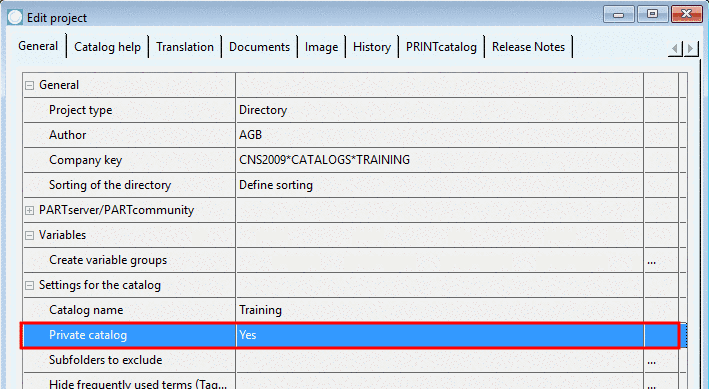Image resolution: width=709 pixels, height=389 pixels.
Task: Open the Catalog help tab
Action: [x=108, y=47]
